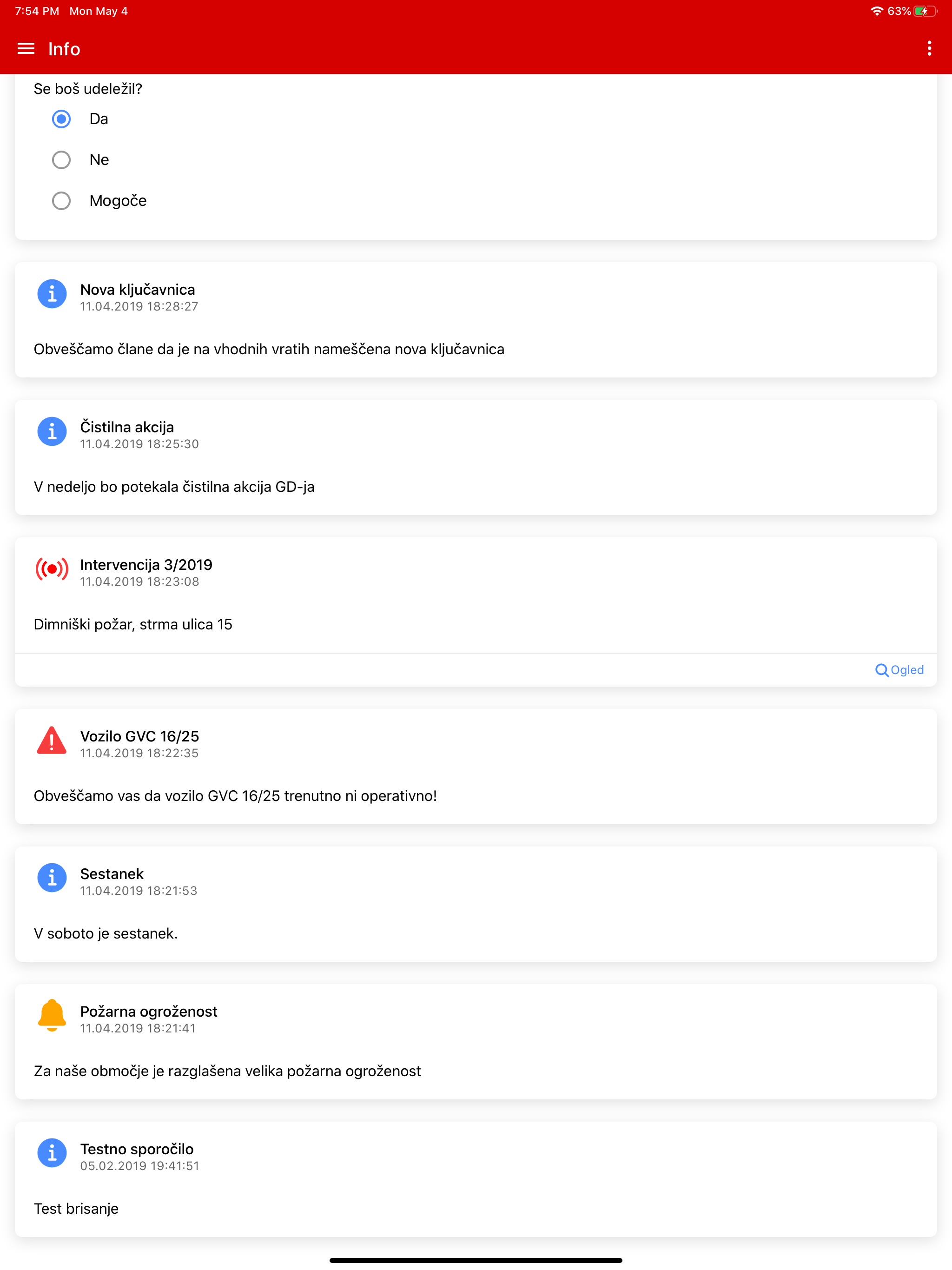Tap the info icon beside Čistilna akcija

(52, 431)
